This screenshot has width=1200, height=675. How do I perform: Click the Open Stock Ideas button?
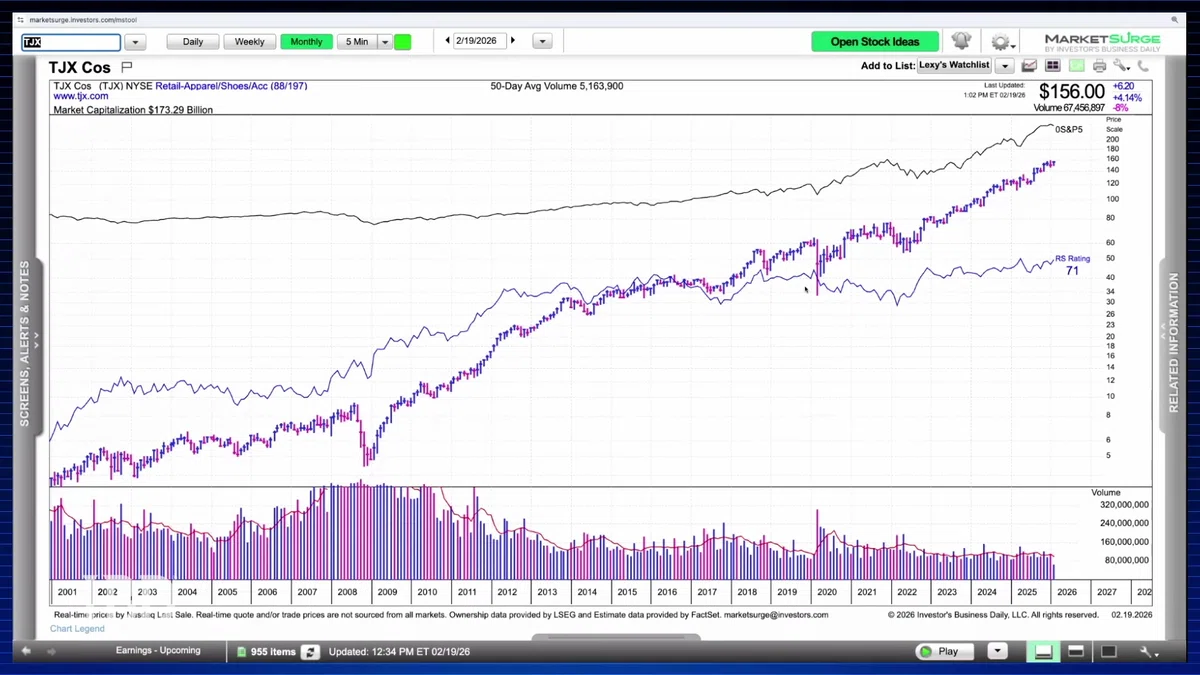[x=875, y=42]
